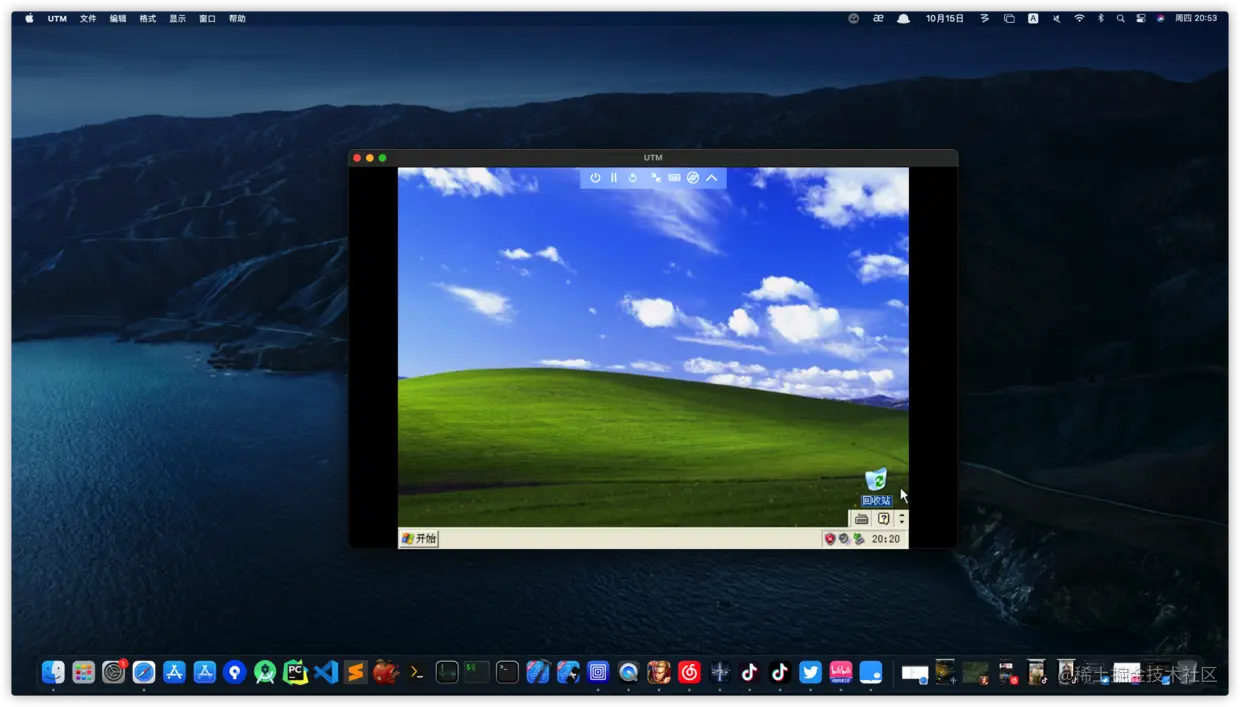1240x707 pixels.
Task: Open Finder from the Dock
Action: tap(53, 672)
